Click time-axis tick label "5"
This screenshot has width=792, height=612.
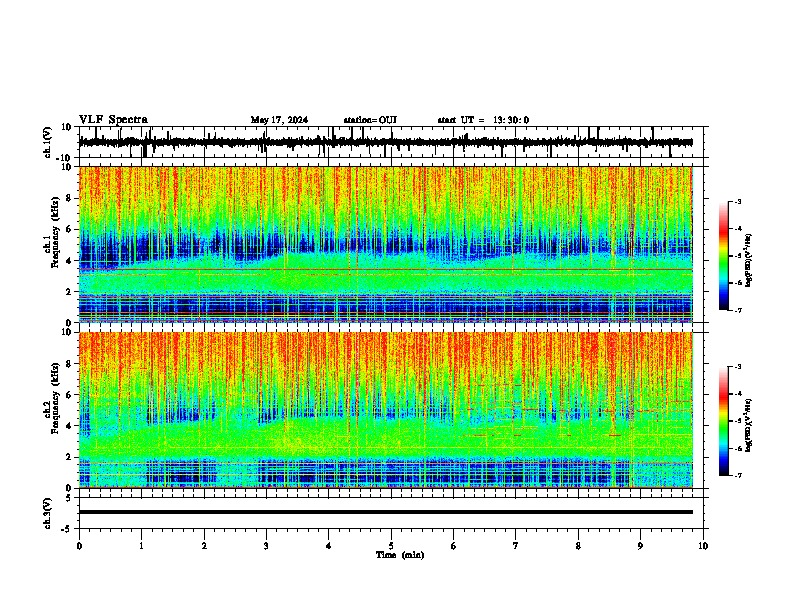click(x=391, y=546)
